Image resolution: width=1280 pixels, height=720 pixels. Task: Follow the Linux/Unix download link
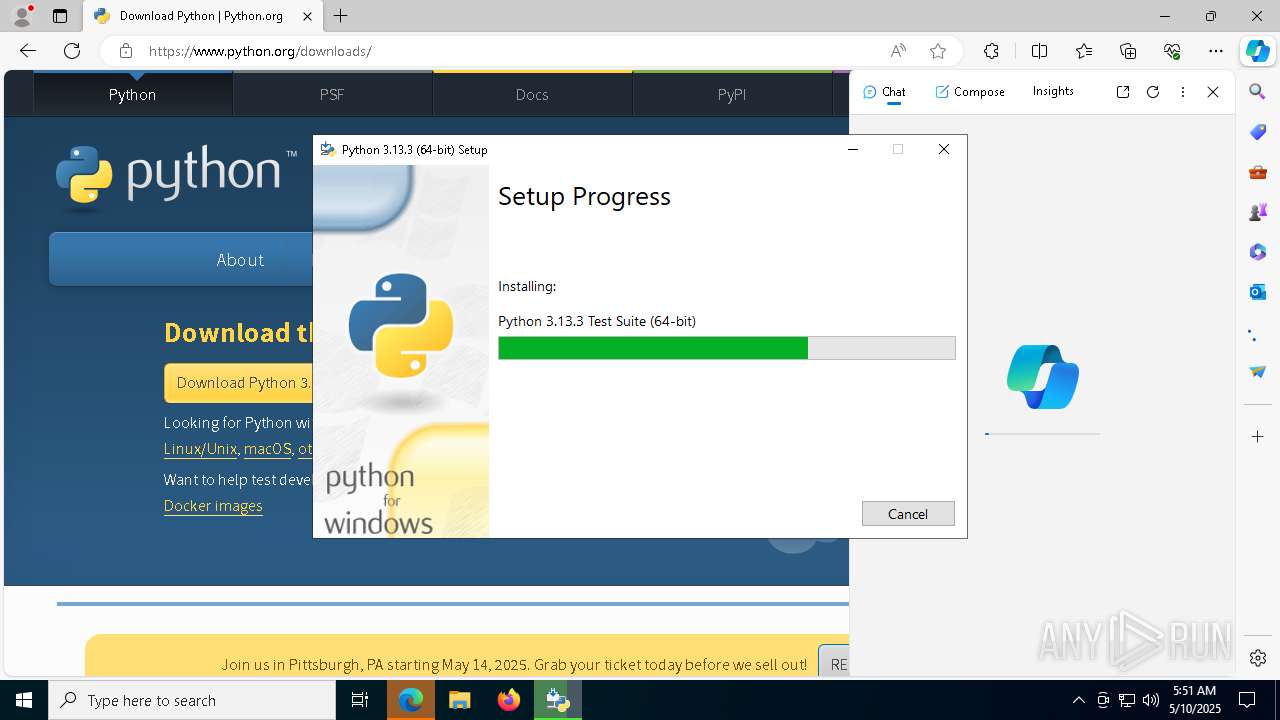point(200,449)
